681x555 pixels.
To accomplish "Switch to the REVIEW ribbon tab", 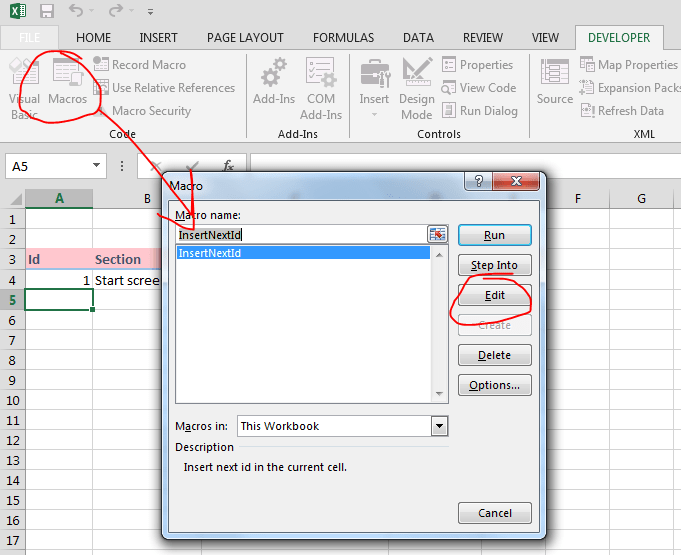I will (483, 38).
